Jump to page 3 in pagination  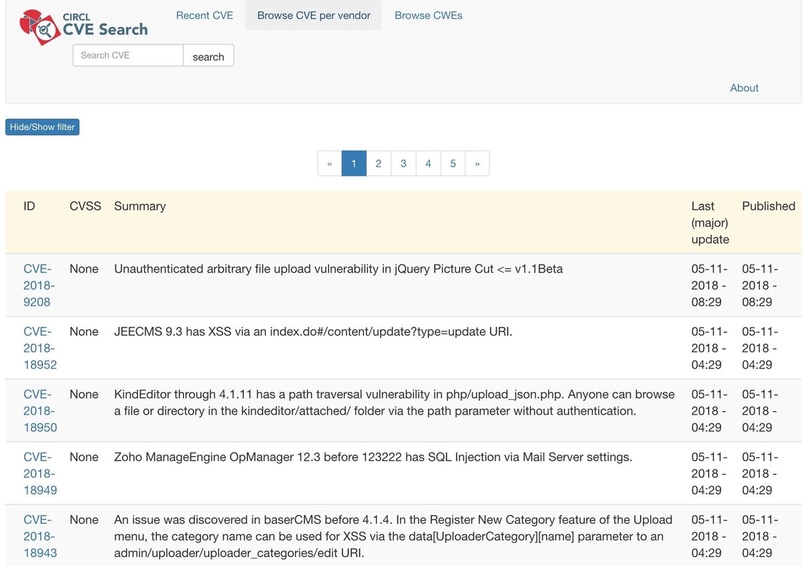tap(403, 163)
